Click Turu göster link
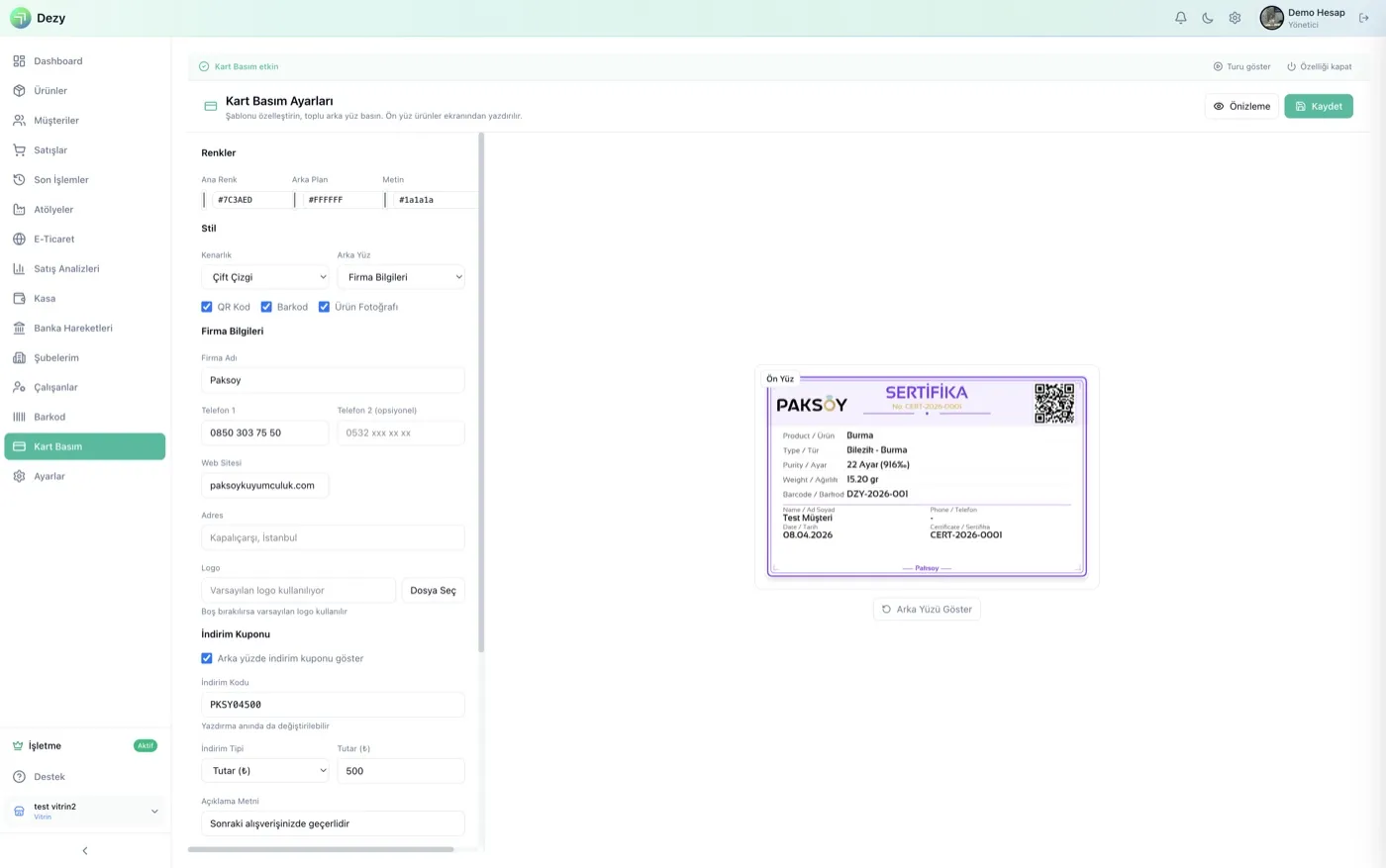 (x=1242, y=67)
